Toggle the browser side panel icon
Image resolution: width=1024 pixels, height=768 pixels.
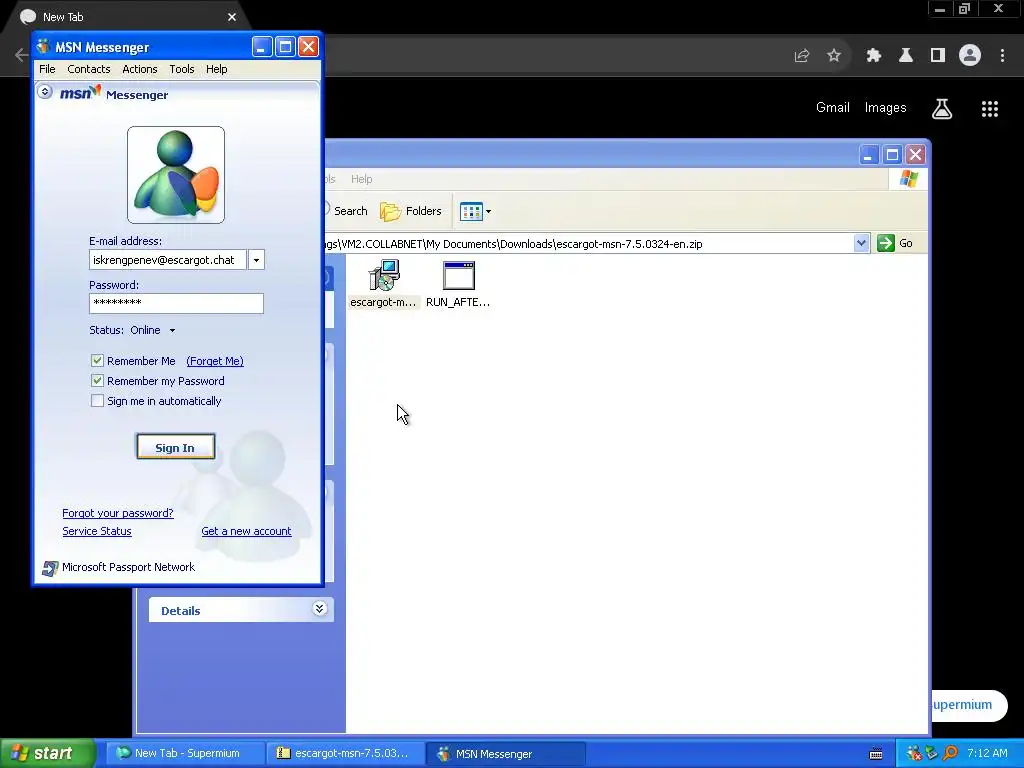[x=938, y=56]
